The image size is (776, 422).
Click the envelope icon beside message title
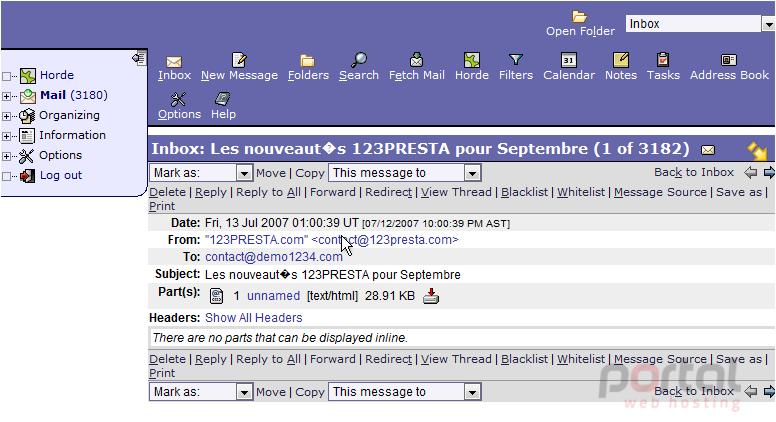(x=708, y=149)
